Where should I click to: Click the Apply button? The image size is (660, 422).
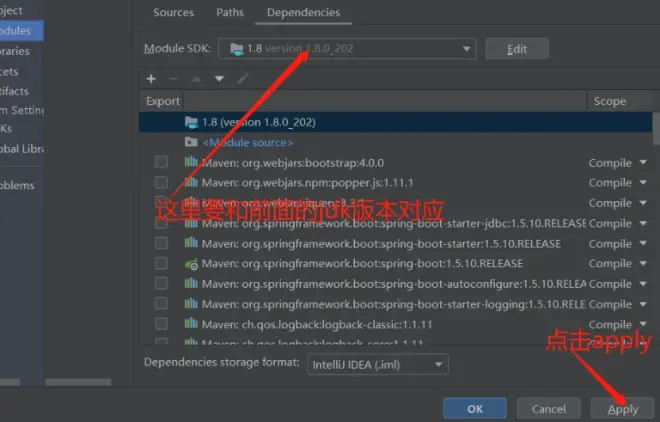[622, 408]
